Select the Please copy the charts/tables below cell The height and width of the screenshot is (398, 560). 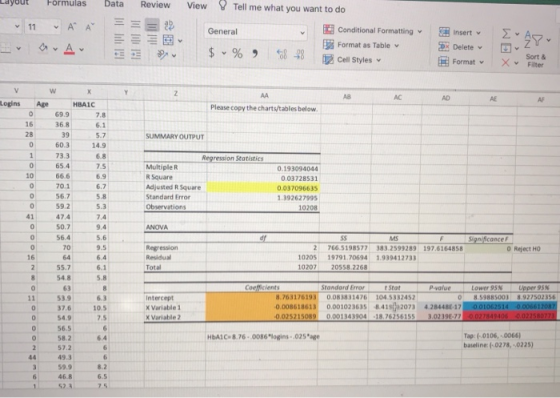pyautogui.click(x=264, y=108)
